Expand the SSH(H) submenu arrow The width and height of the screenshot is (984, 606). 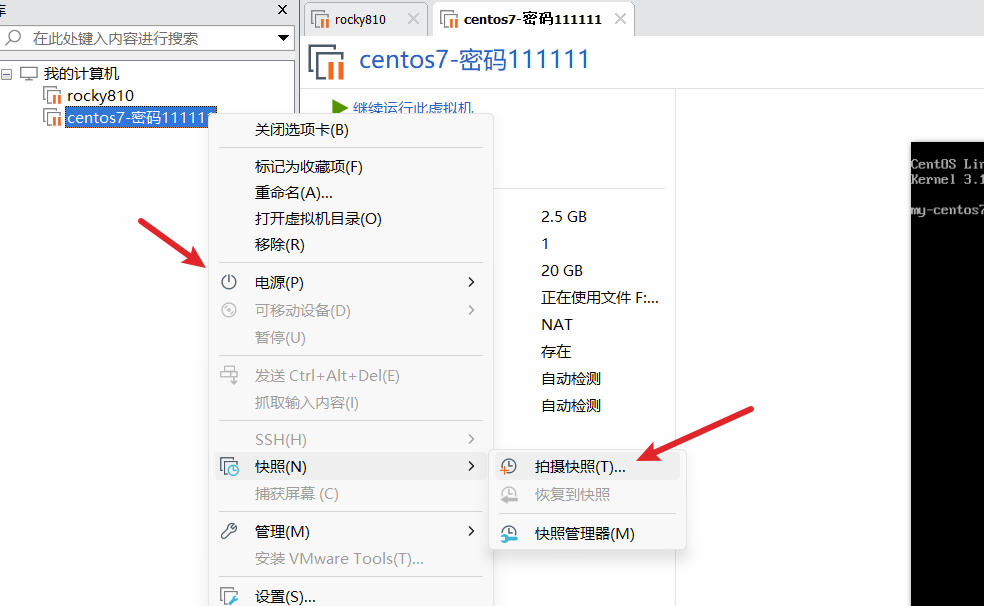point(471,439)
